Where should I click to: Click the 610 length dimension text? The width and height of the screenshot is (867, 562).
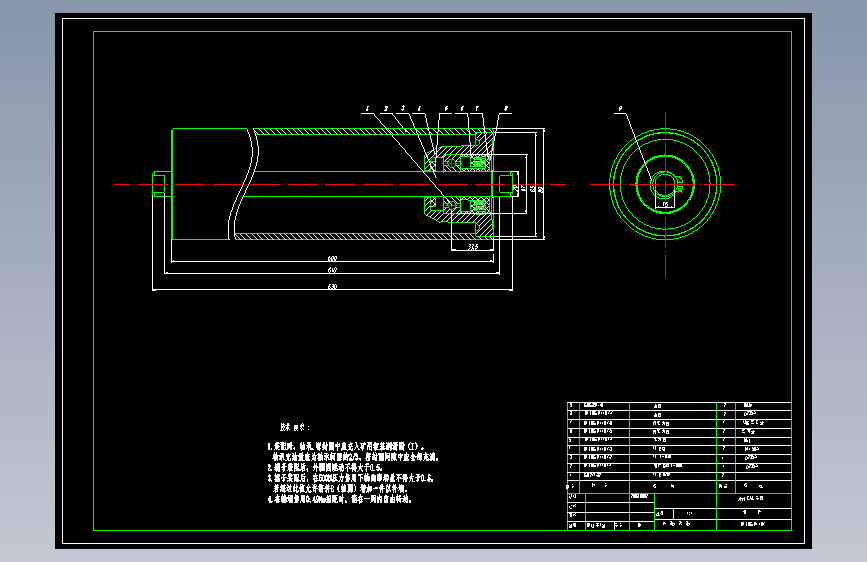pos(332,270)
